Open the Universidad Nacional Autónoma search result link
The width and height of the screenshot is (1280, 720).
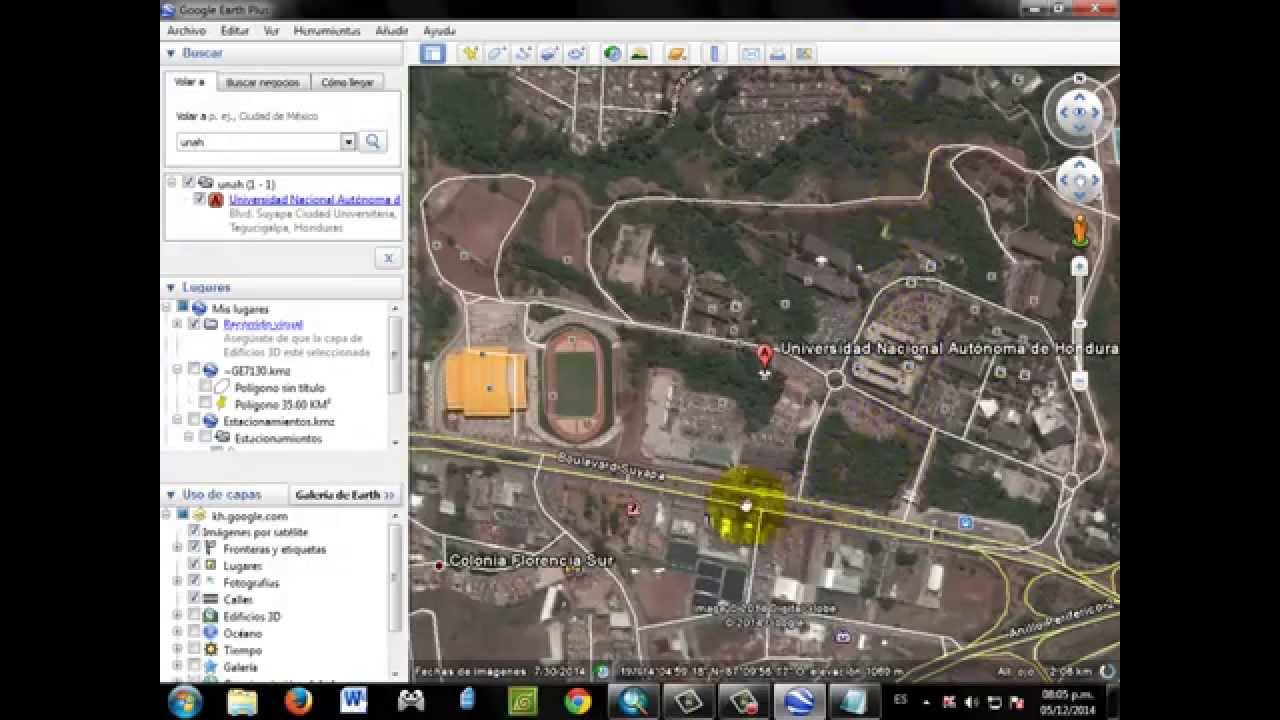(315, 200)
